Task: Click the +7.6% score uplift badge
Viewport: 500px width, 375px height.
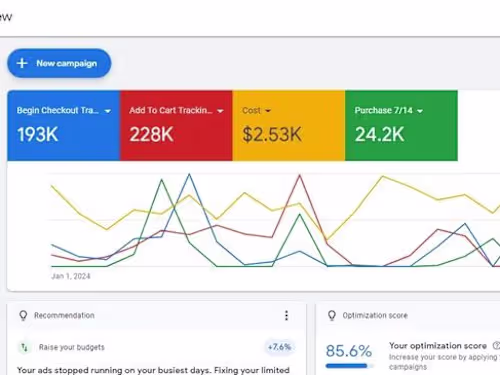Action: [280, 347]
